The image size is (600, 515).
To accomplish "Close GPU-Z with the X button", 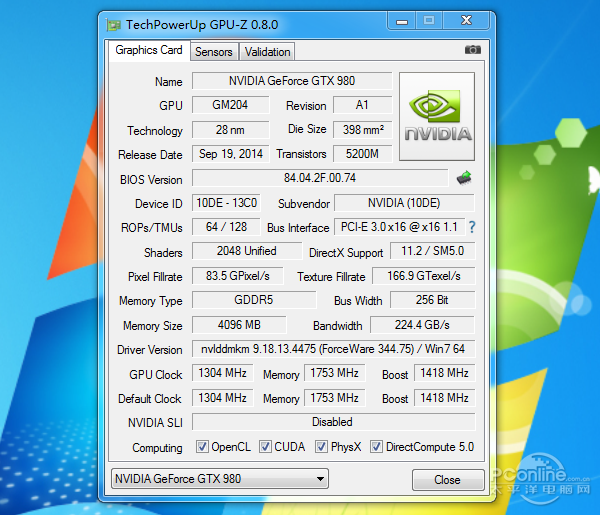I will [x=466, y=21].
